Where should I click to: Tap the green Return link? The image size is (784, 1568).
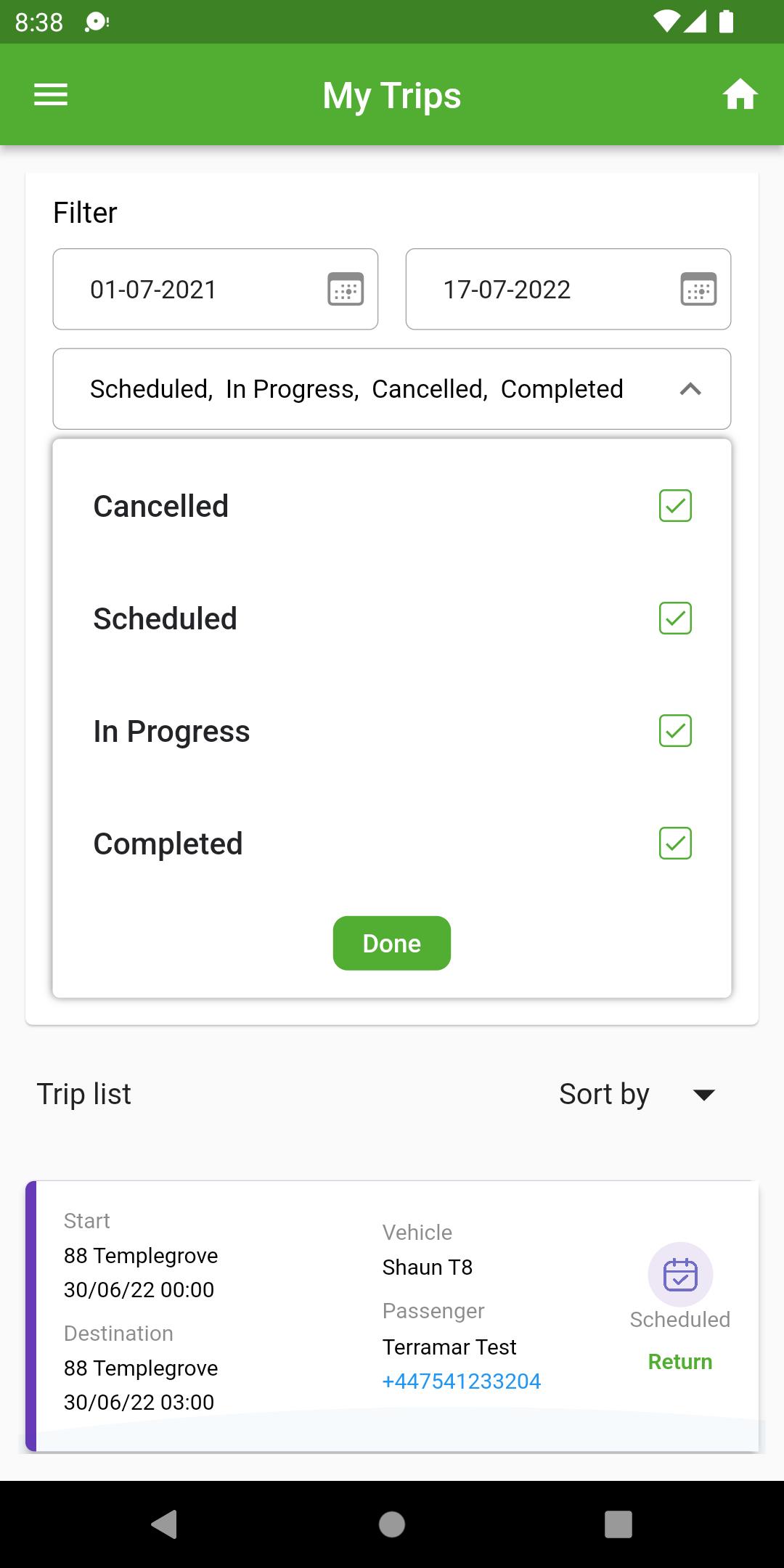[680, 1362]
